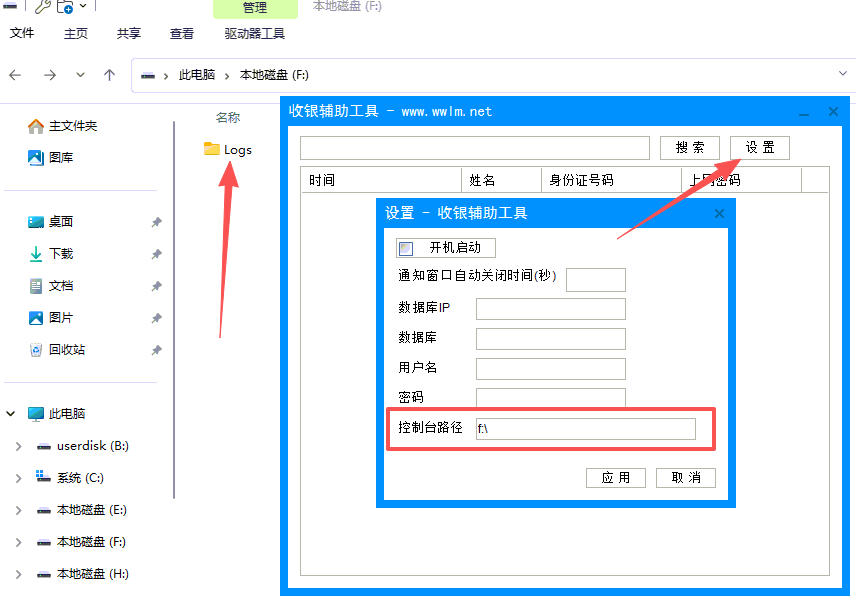The height and width of the screenshot is (602, 856).
Task: Collapse the 此电脑 tree node
Action: pos(12,414)
